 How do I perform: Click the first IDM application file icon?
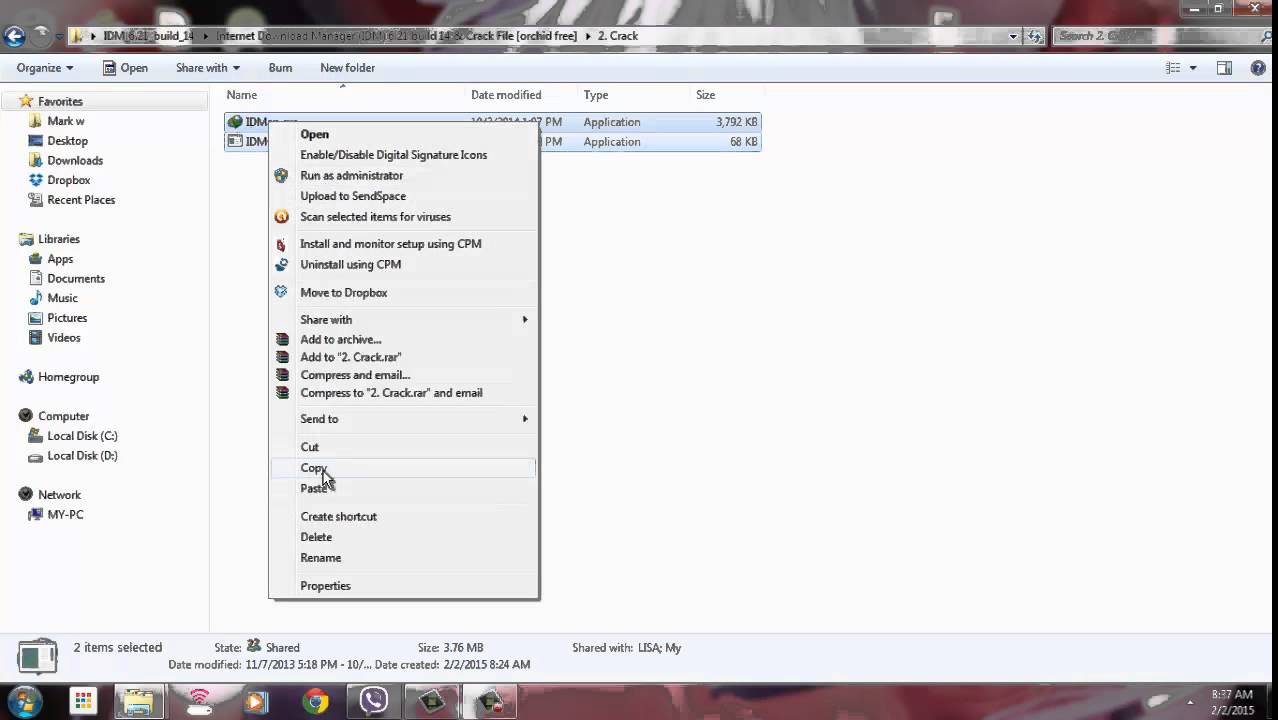tap(235, 122)
